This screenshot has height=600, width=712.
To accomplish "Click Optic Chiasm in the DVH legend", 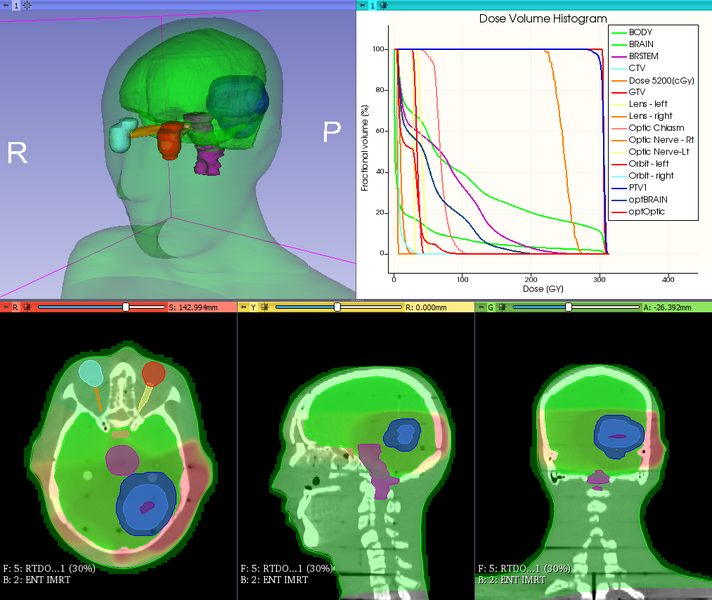I will point(656,128).
